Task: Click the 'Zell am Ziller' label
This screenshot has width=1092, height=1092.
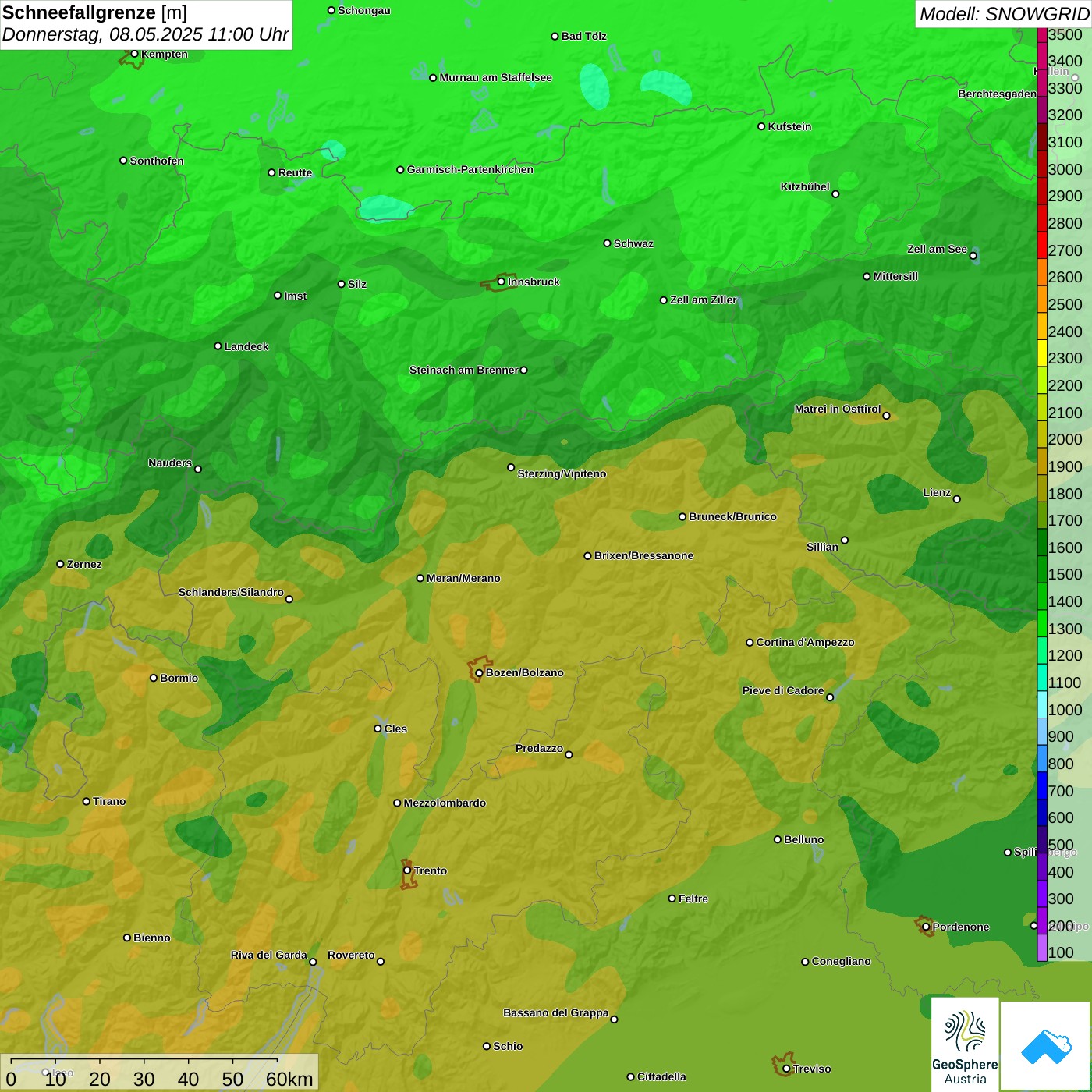Action: (704, 300)
